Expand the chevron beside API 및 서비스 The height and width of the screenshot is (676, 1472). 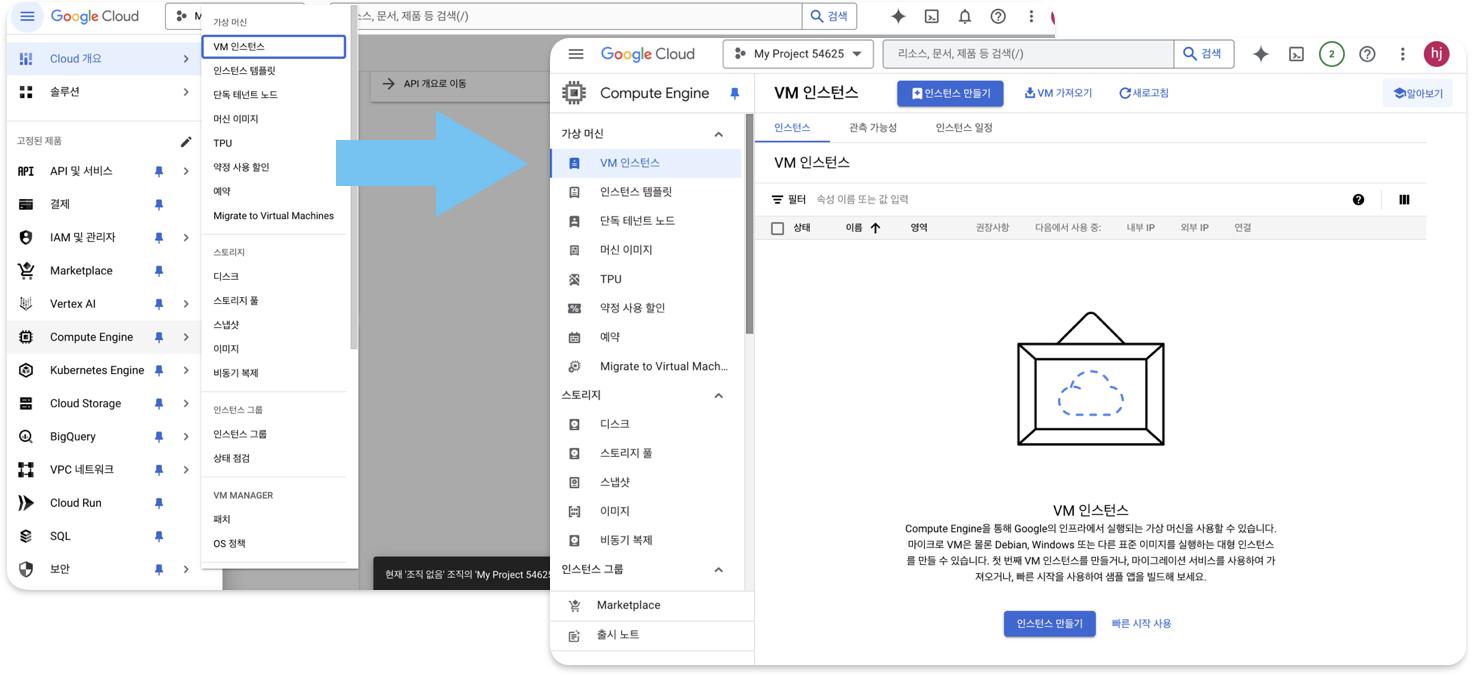[186, 171]
